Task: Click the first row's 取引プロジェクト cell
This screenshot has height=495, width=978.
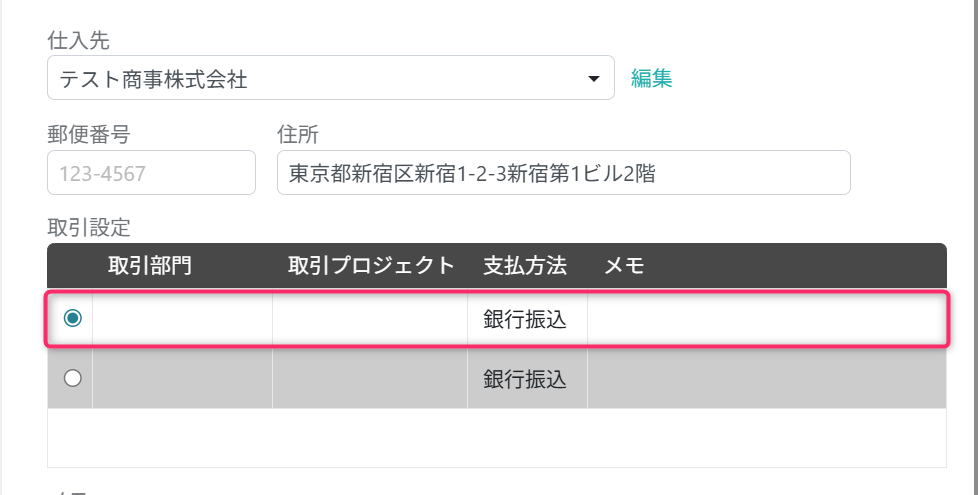Action: (369, 320)
